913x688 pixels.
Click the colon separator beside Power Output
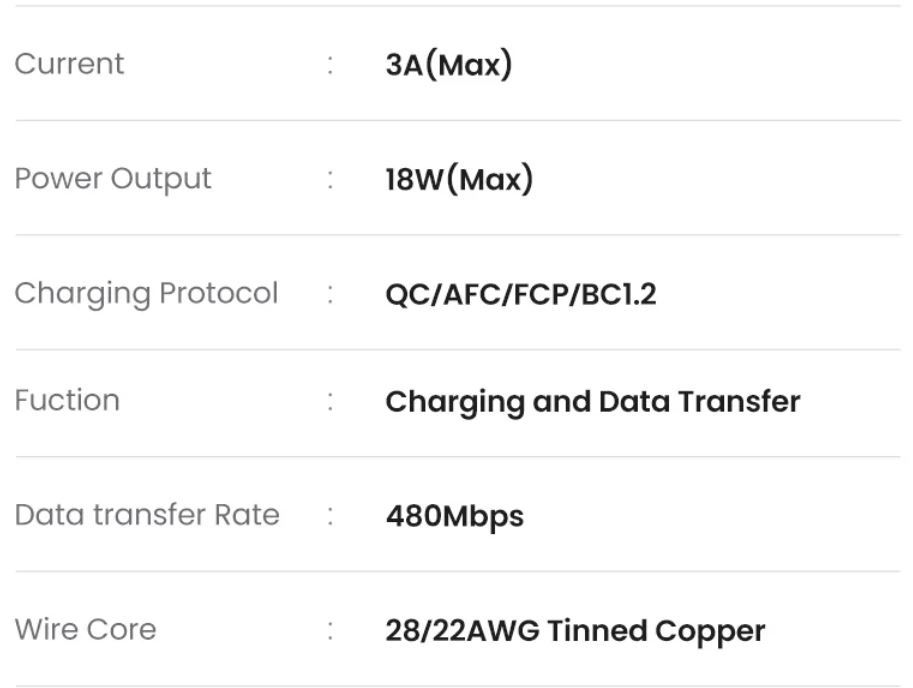[330, 180]
